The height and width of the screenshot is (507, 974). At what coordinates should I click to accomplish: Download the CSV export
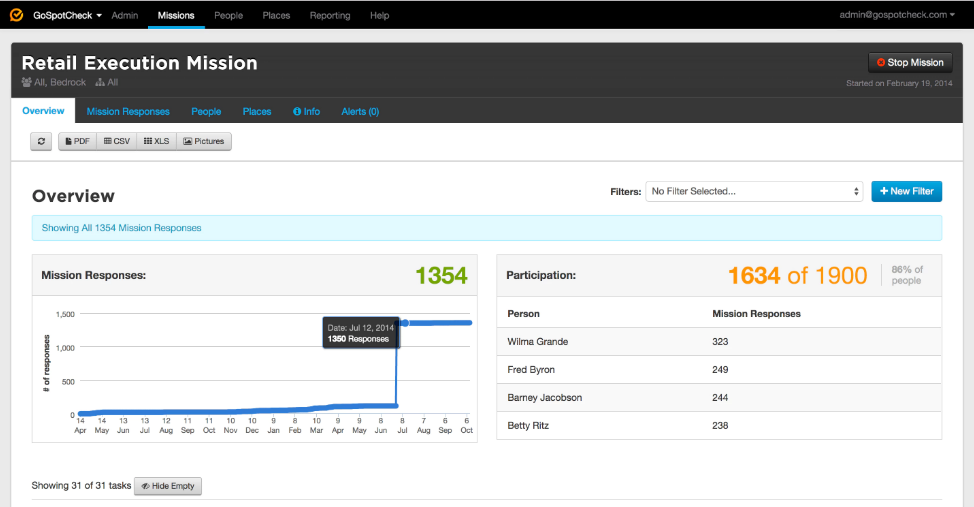coord(117,142)
